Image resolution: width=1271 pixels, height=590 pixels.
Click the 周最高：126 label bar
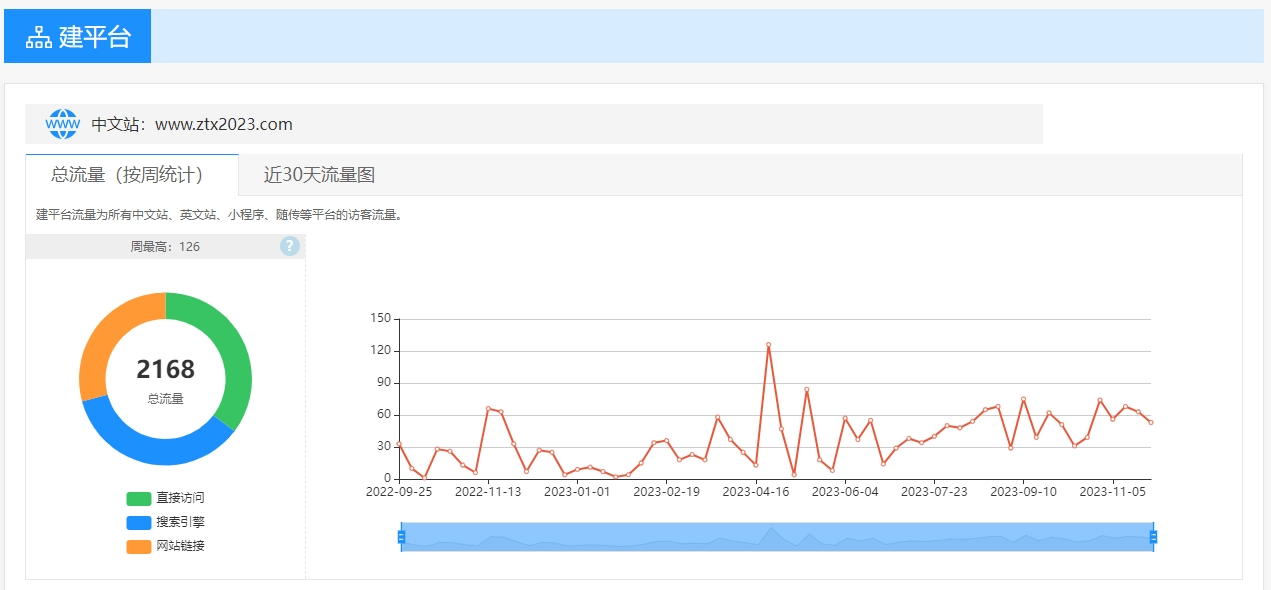point(165,246)
